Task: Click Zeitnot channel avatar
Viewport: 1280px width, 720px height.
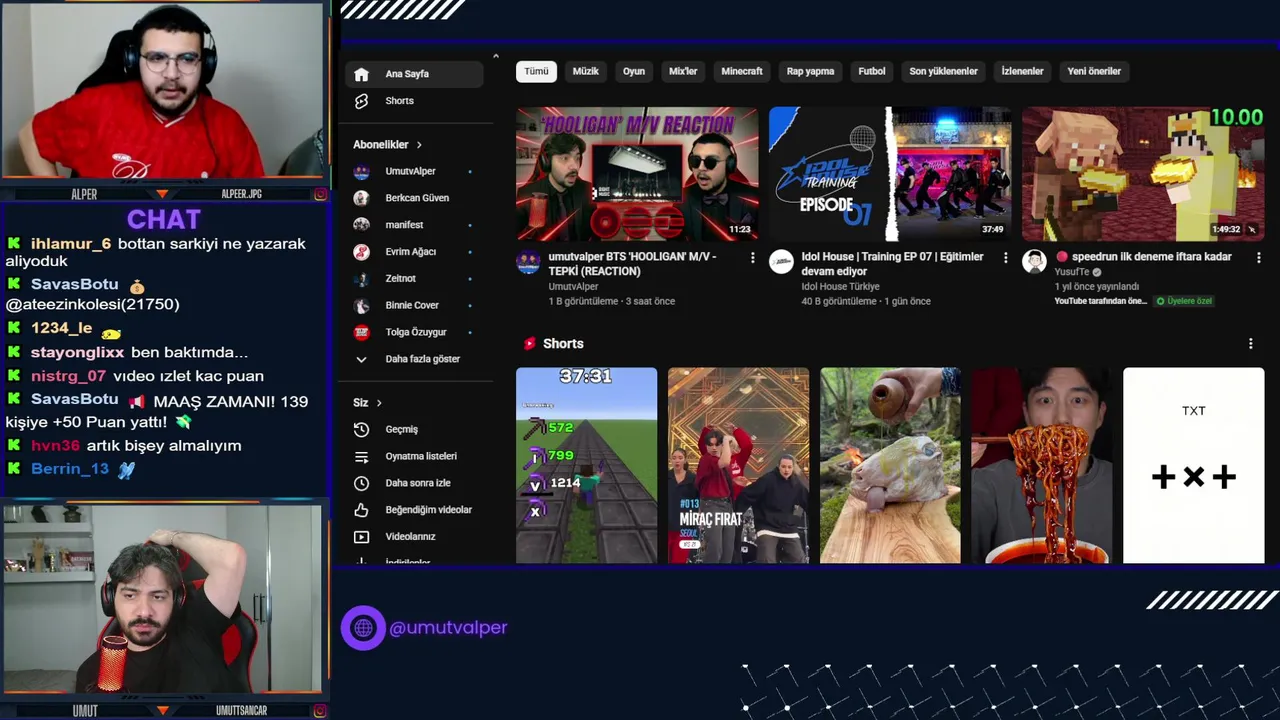Action: click(362, 278)
